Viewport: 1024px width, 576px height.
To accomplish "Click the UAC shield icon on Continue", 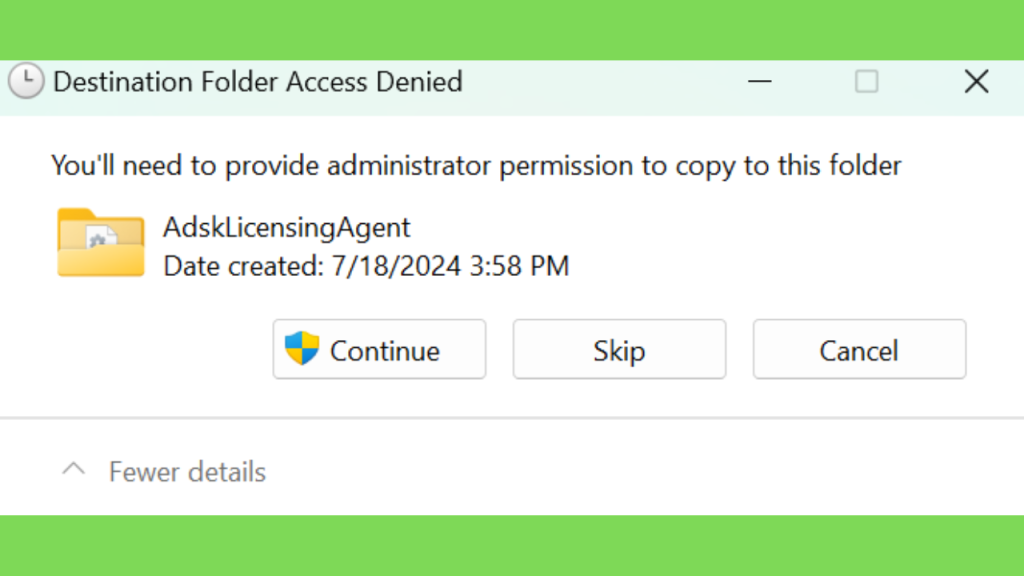I will 302,348.
